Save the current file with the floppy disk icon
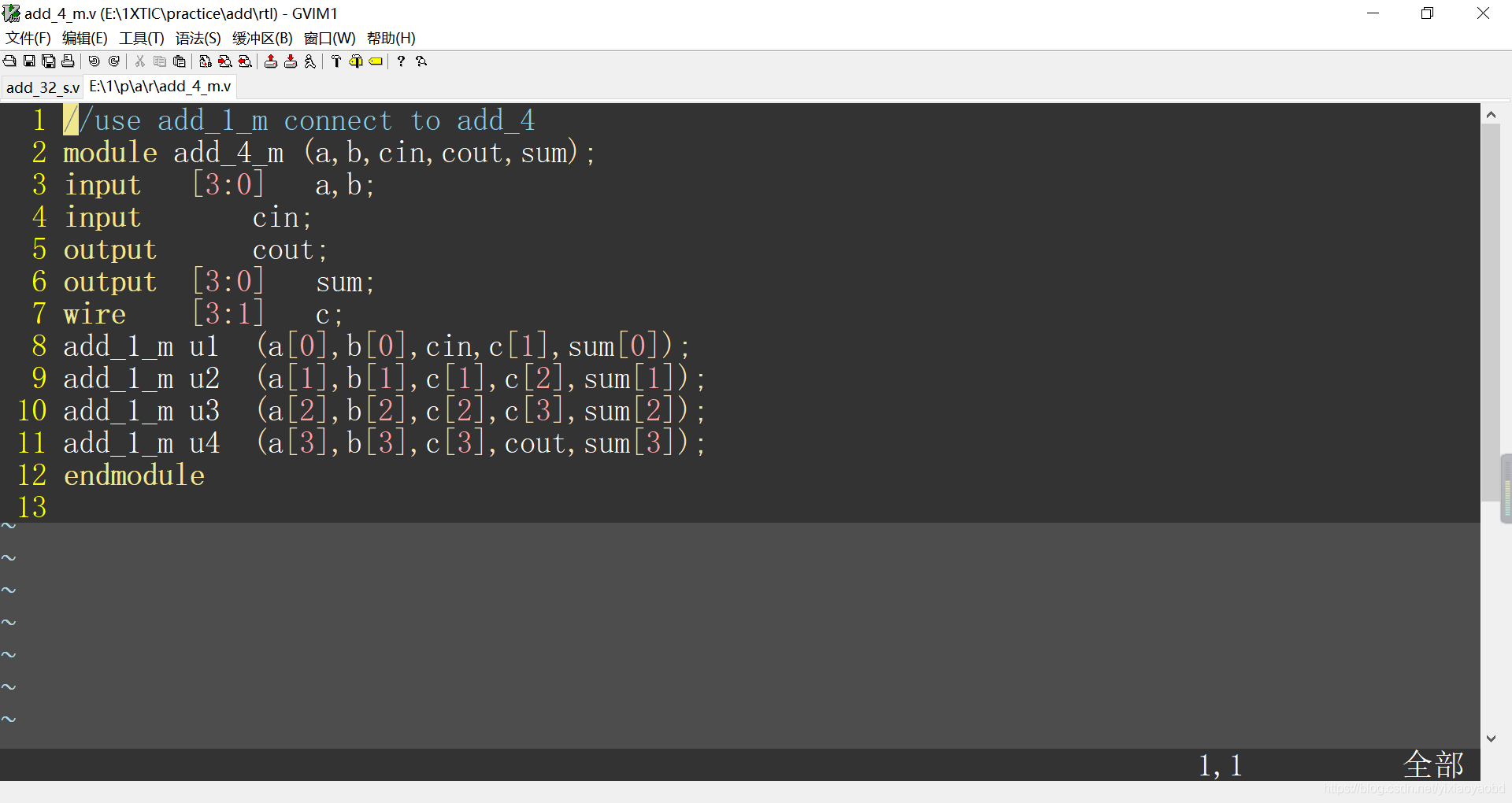The width and height of the screenshot is (1512, 803). [29, 61]
